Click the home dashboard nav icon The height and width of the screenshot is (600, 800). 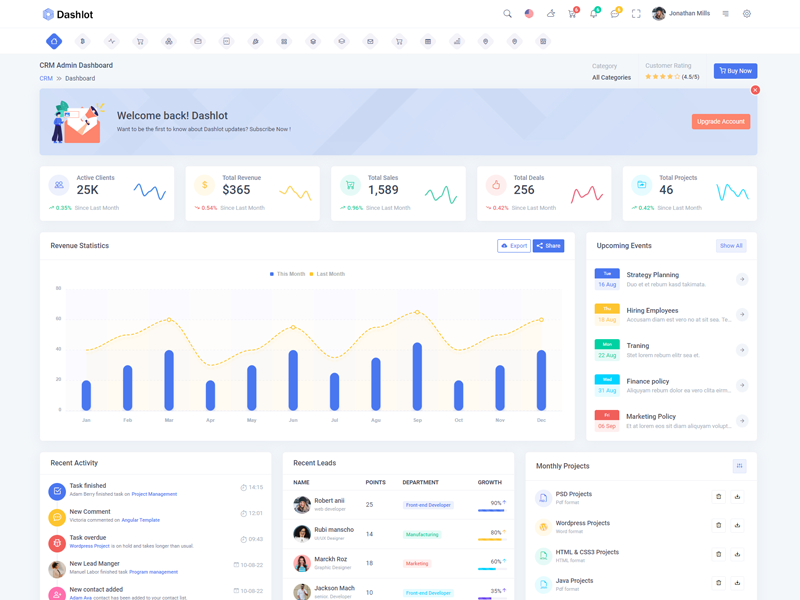click(54, 41)
